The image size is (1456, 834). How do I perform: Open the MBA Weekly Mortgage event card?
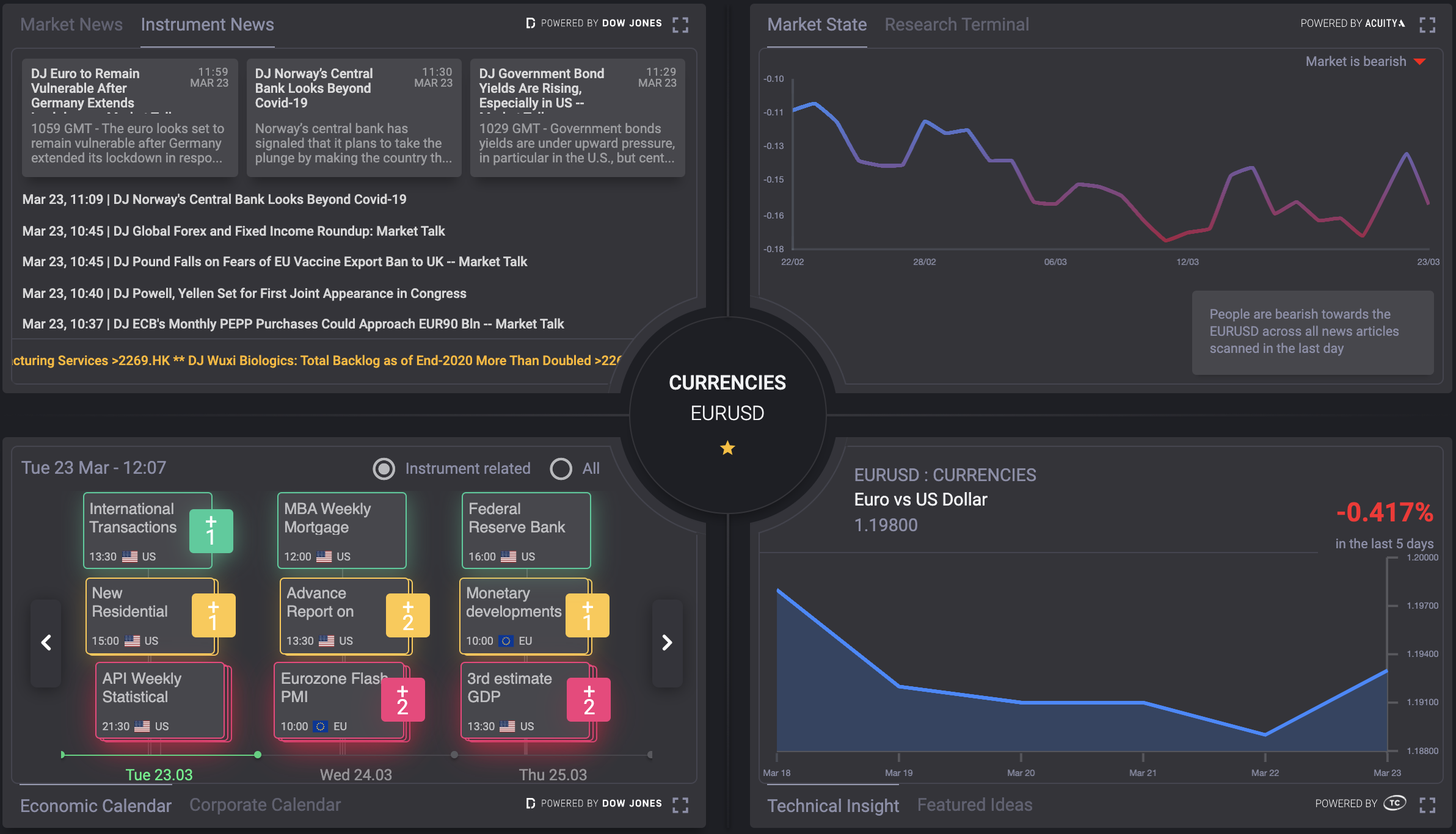342,531
